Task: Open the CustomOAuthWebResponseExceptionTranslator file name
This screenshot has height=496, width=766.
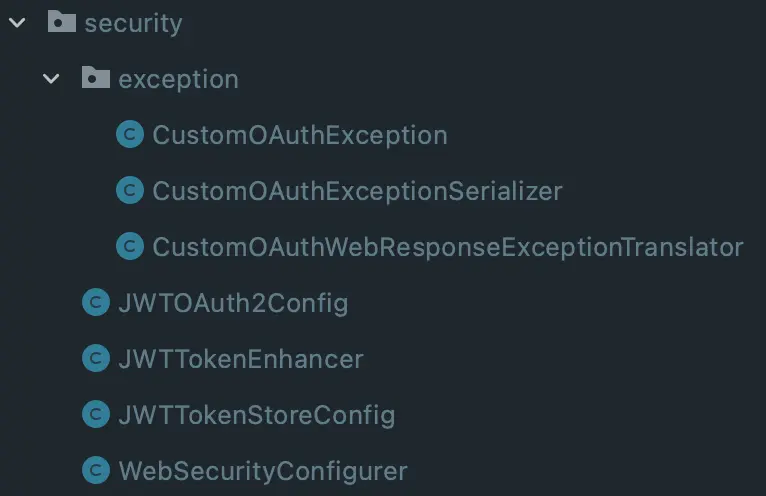Action: pos(447,247)
